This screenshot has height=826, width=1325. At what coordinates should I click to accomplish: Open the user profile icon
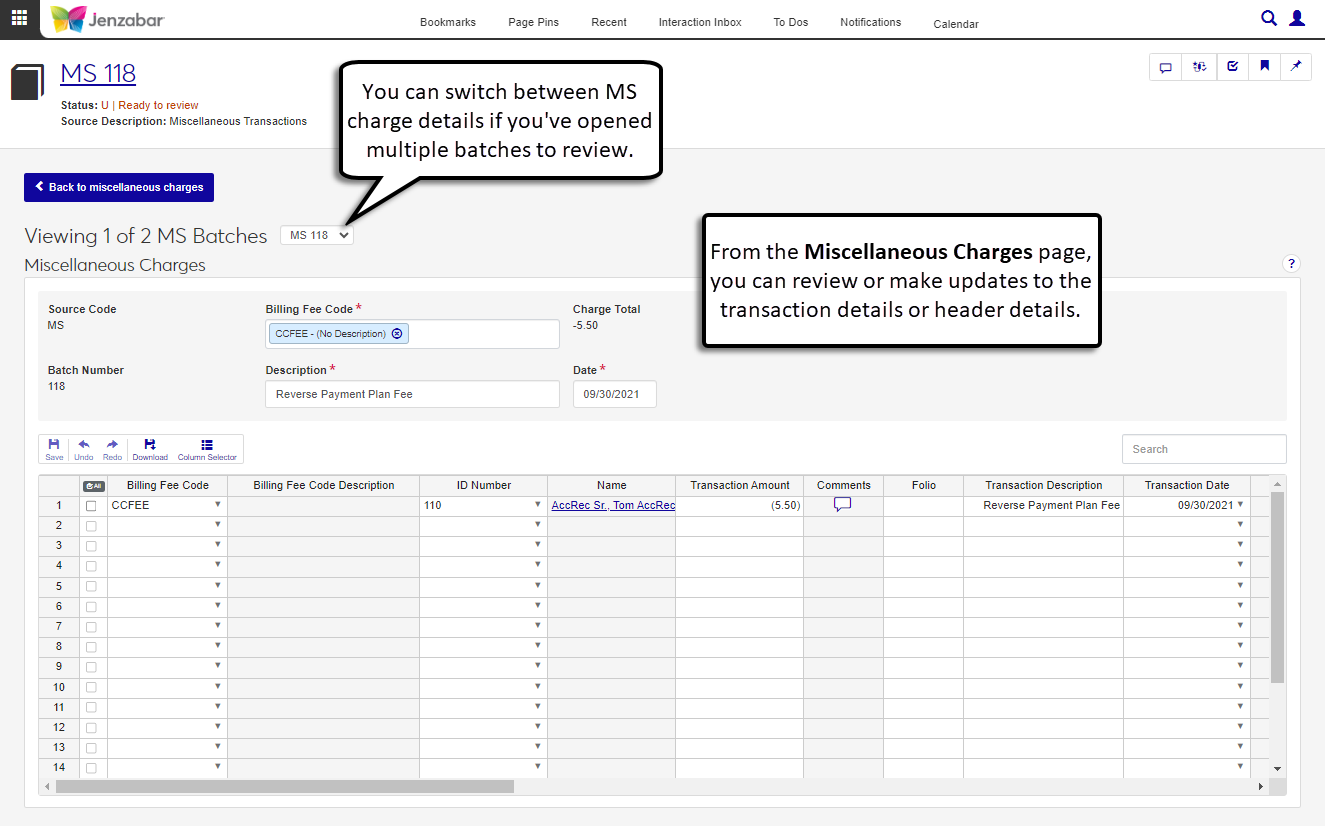point(1297,18)
